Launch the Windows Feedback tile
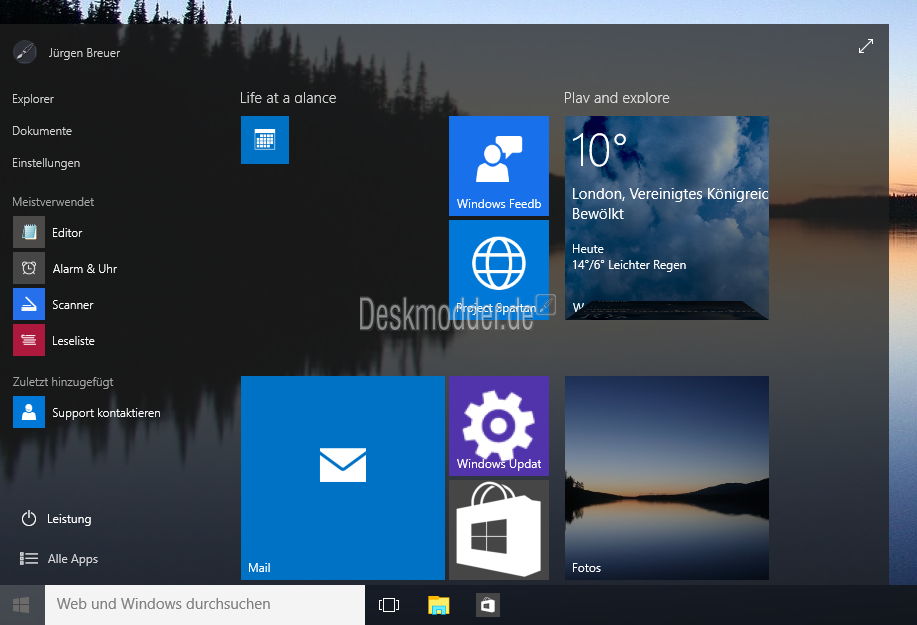Screen dimensions: 917x625 (x=499, y=165)
